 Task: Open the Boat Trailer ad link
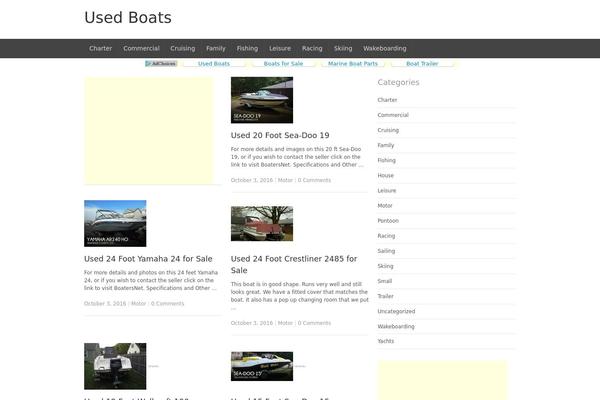tap(422, 64)
